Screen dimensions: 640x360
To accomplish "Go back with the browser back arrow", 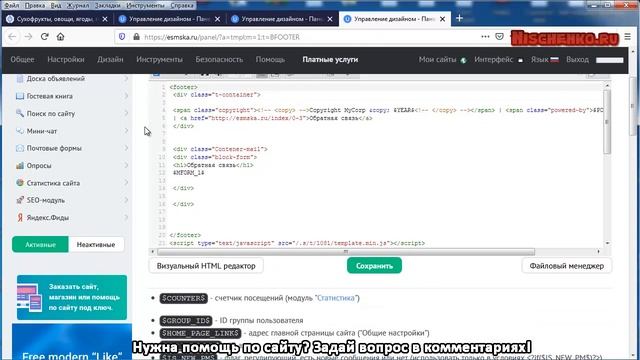I will 12,37.
